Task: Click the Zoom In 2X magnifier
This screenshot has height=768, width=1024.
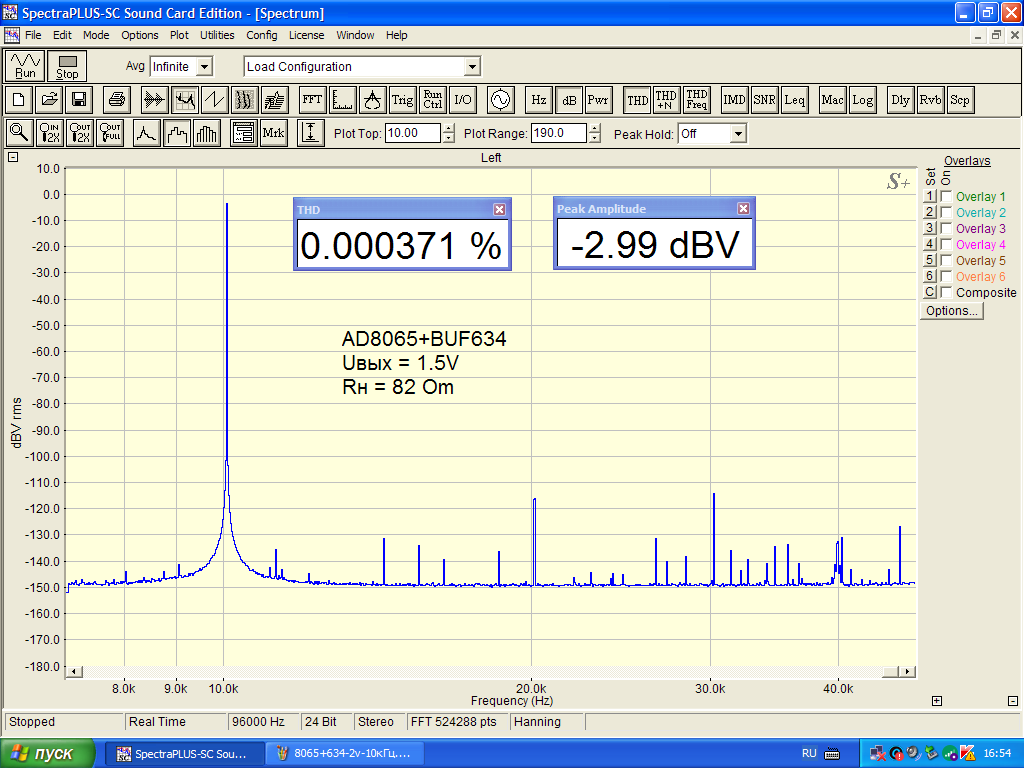Action: coord(49,133)
